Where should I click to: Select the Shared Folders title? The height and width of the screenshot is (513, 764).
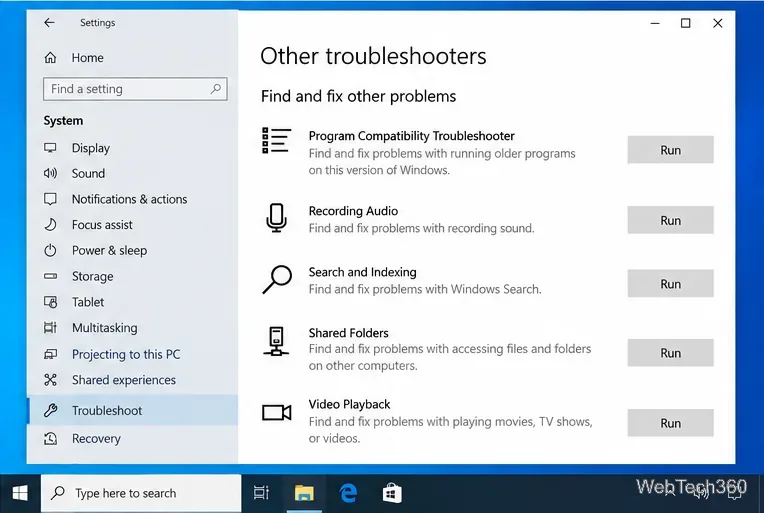(348, 333)
